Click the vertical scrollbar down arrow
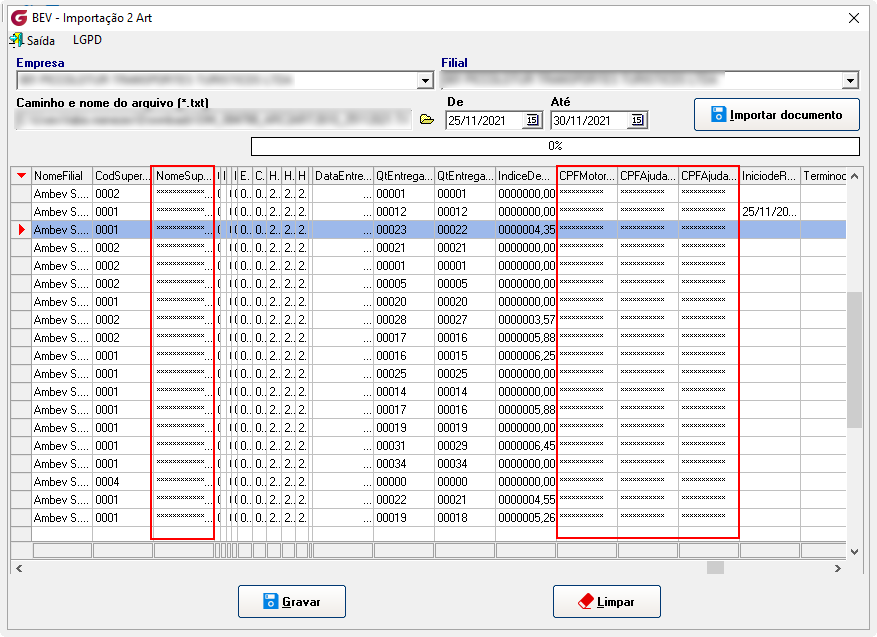 pos(855,551)
